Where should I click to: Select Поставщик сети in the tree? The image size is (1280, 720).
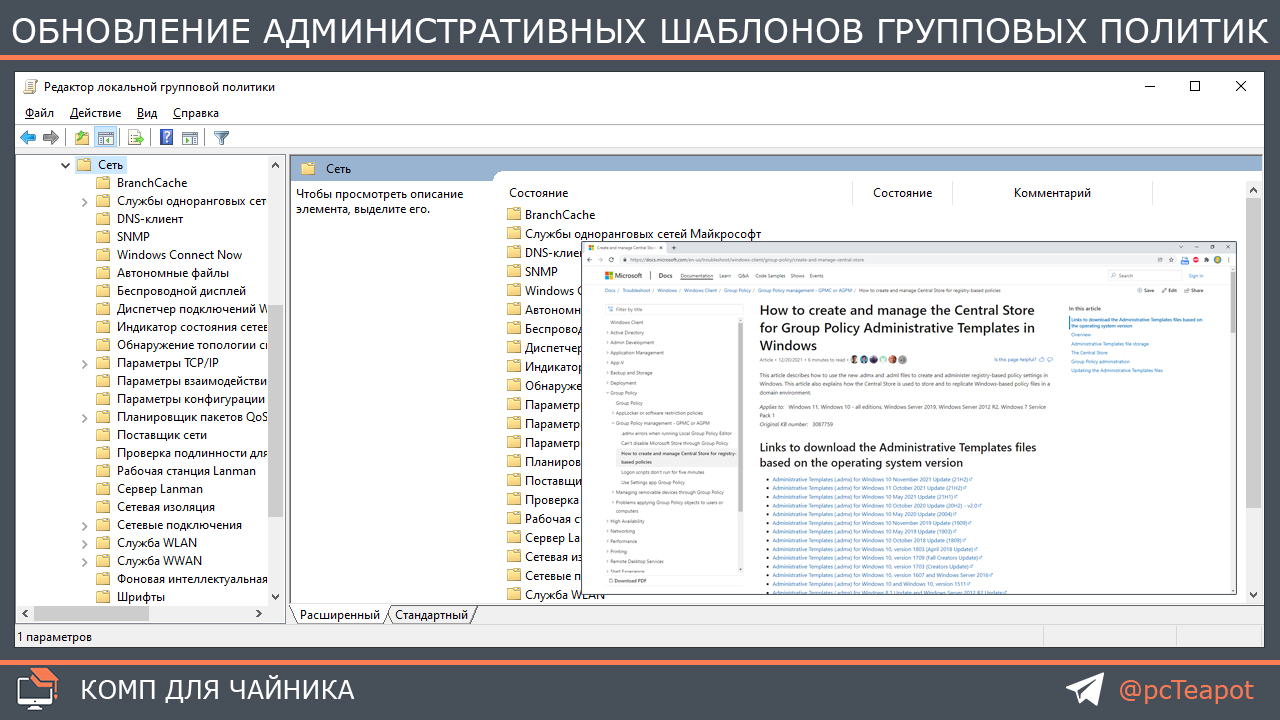tap(162, 435)
